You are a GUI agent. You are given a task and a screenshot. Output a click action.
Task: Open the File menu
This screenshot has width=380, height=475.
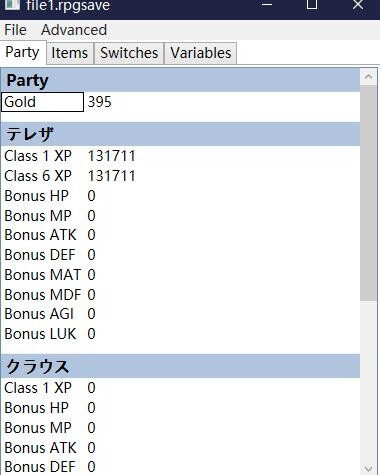tap(15, 30)
